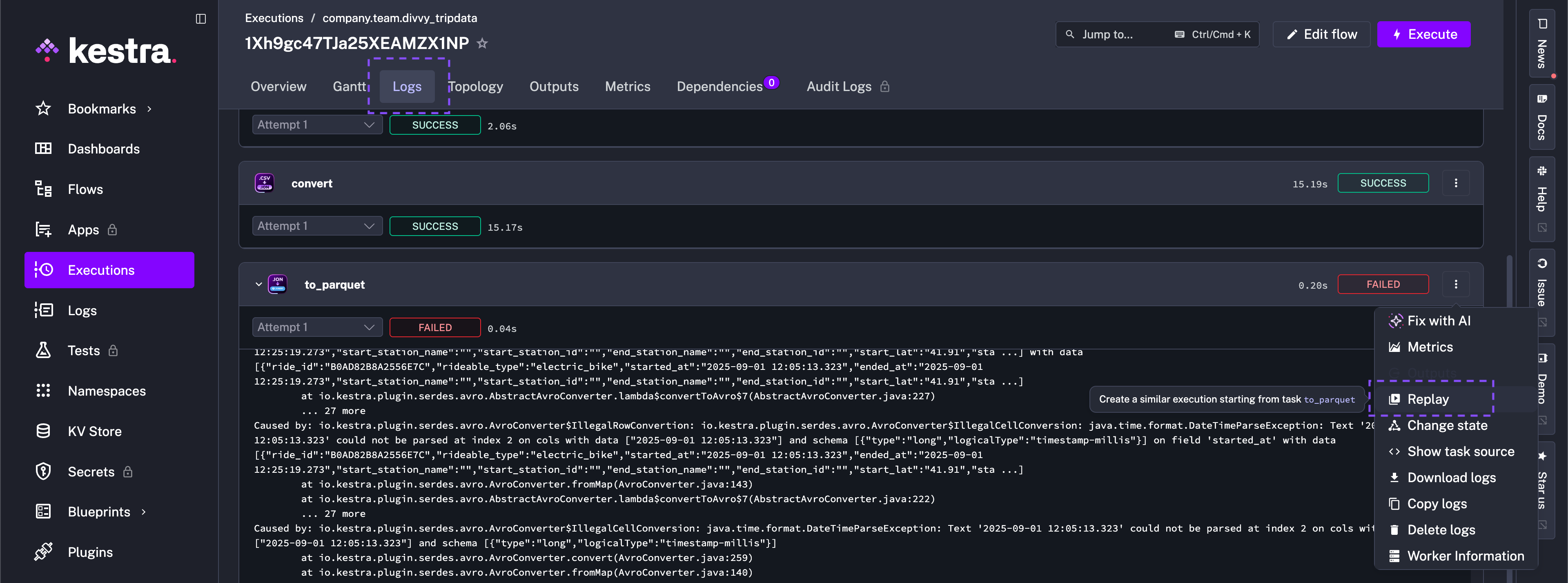This screenshot has height=583, width=1568.
Task: Collapse the left sidebar panel
Action: pyautogui.click(x=201, y=19)
